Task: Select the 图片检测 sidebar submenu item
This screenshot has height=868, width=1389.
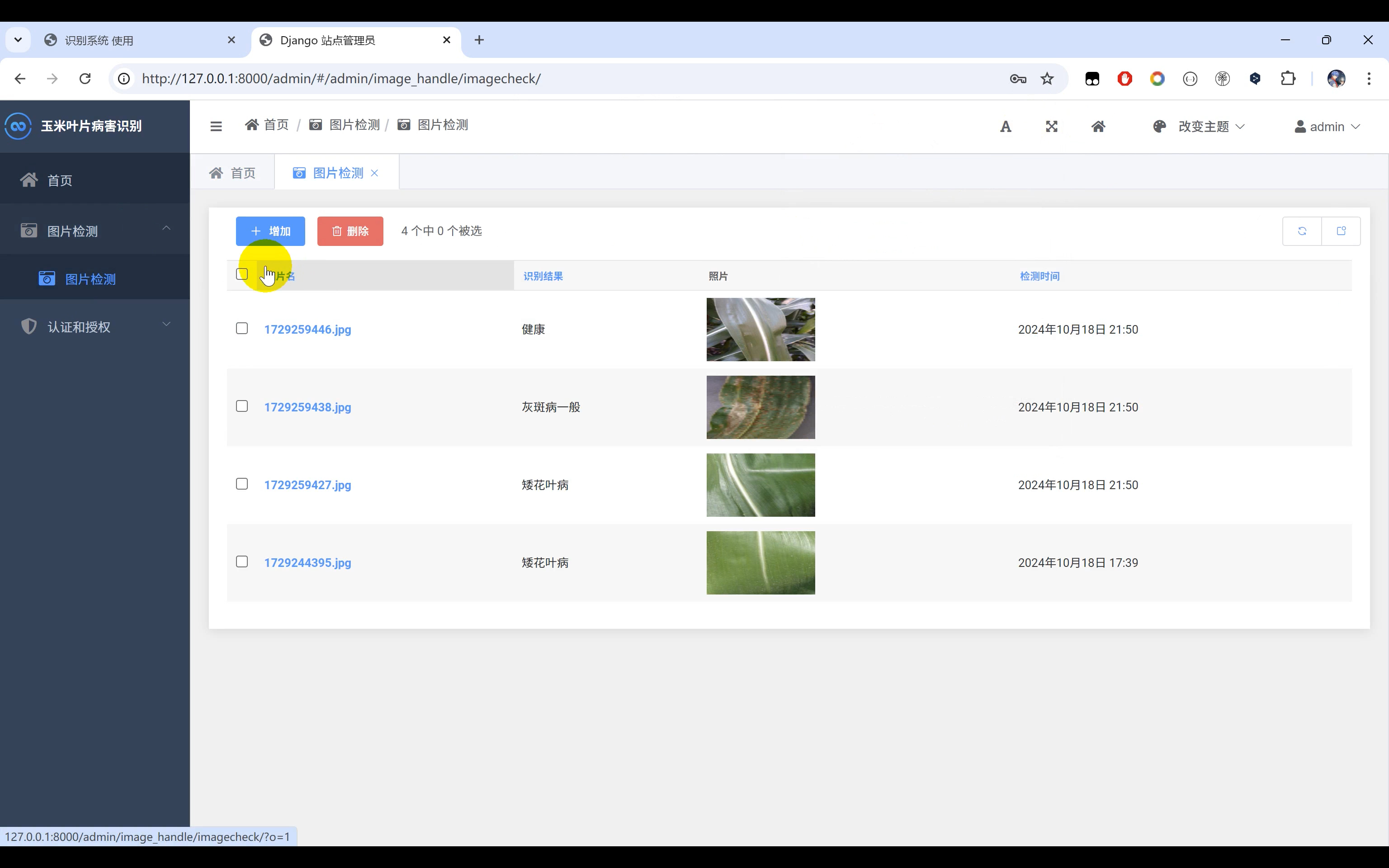Action: 94,279
